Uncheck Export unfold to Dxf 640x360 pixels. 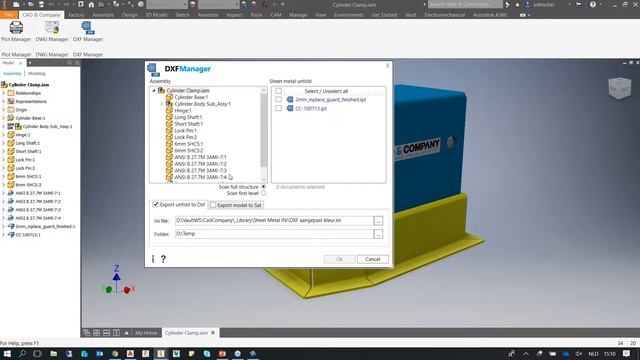[156, 204]
